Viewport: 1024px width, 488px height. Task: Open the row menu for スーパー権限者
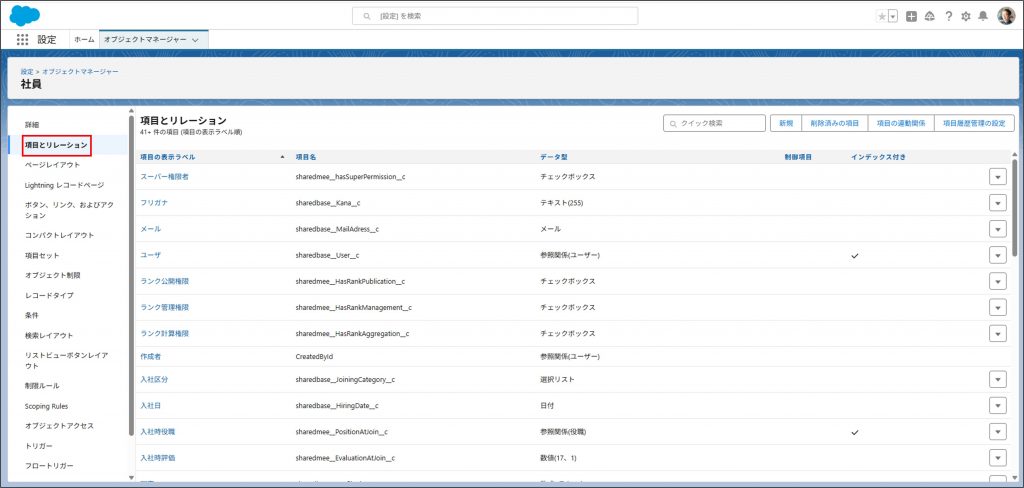(997, 176)
